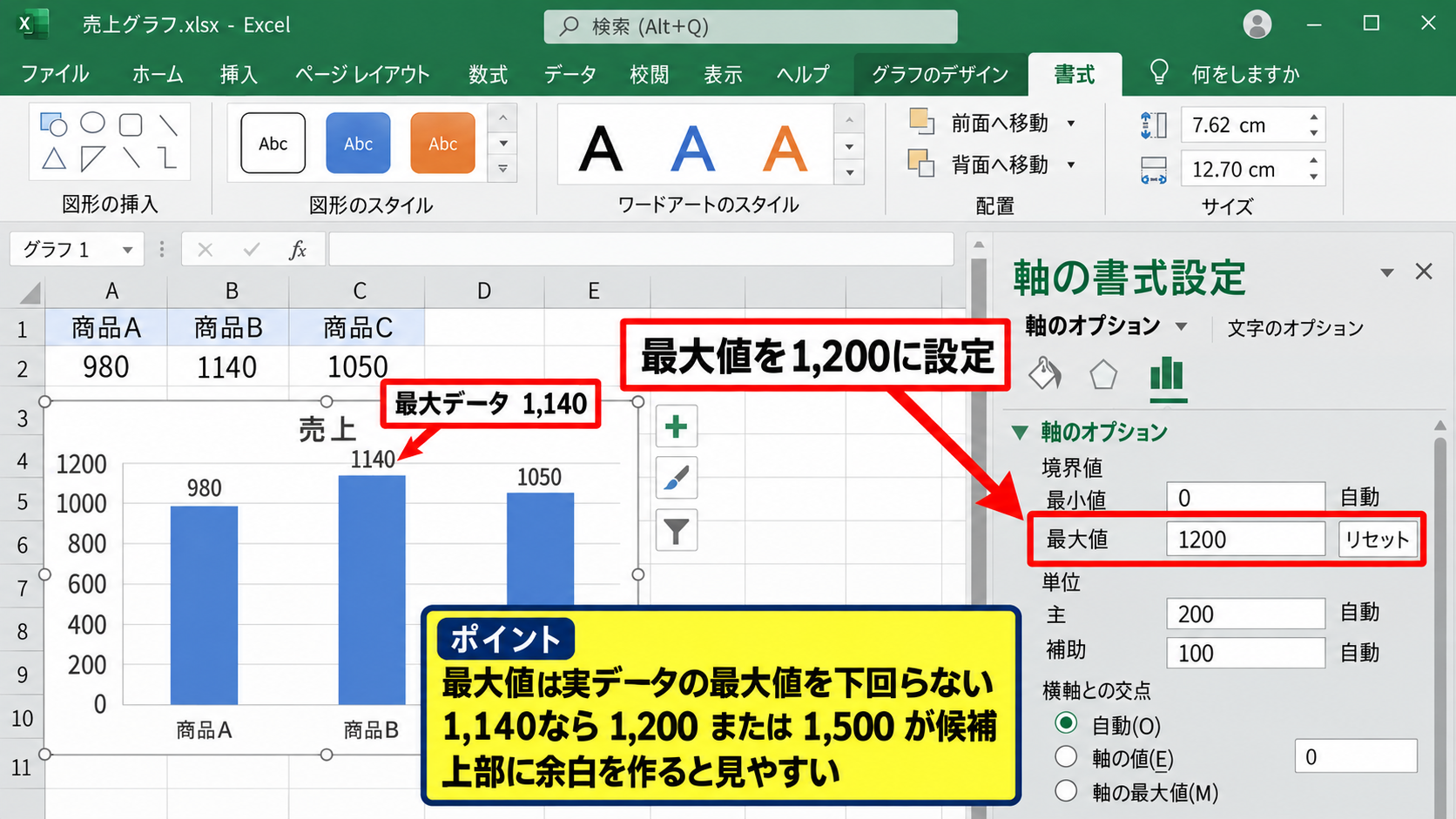Image resolution: width=1456 pixels, height=819 pixels.
Task: Click the formula bar confirm checkmark icon
Action: click(x=252, y=250)
